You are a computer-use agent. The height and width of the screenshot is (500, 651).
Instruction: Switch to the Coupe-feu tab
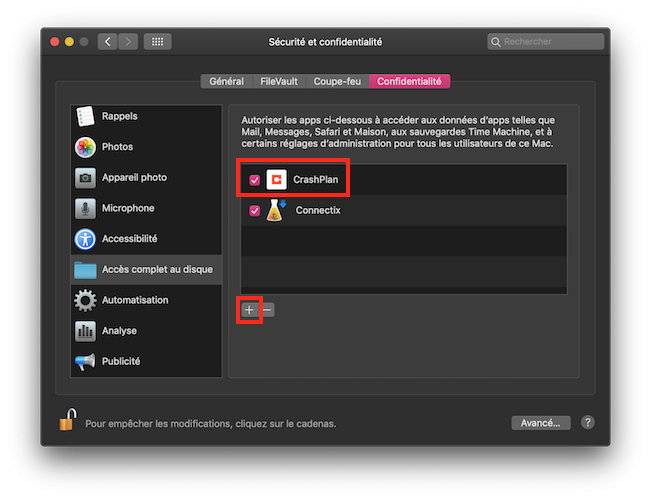(x=336, y=81)
